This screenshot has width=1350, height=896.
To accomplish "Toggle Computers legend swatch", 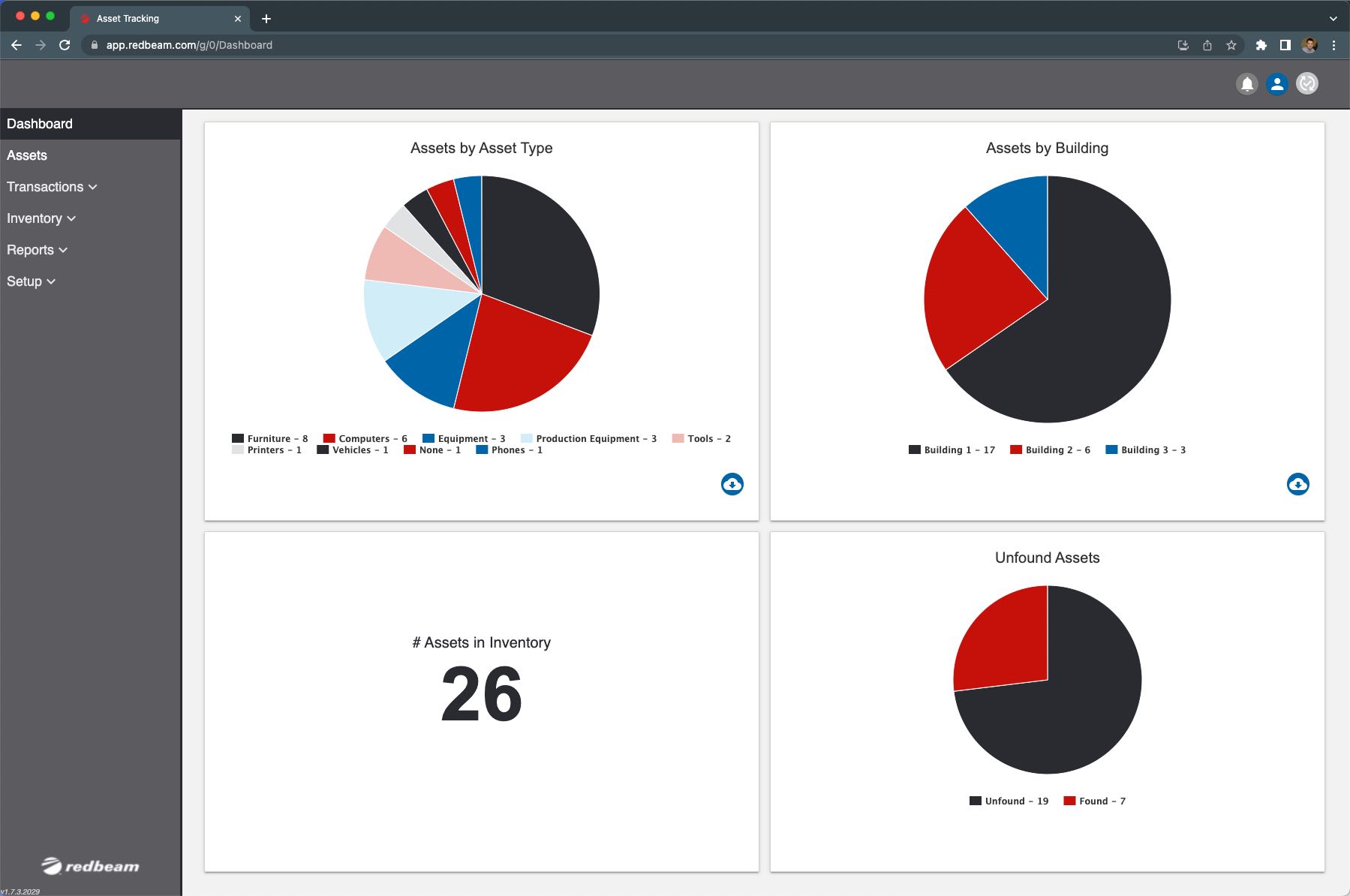I will (329, 438).
